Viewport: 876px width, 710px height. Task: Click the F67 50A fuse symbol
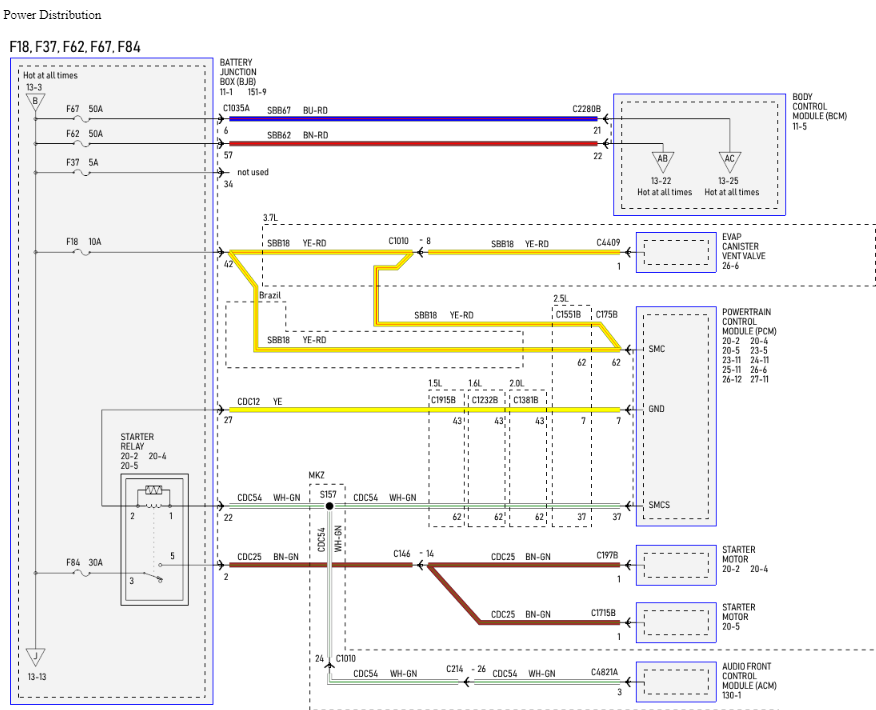[82, 119]
